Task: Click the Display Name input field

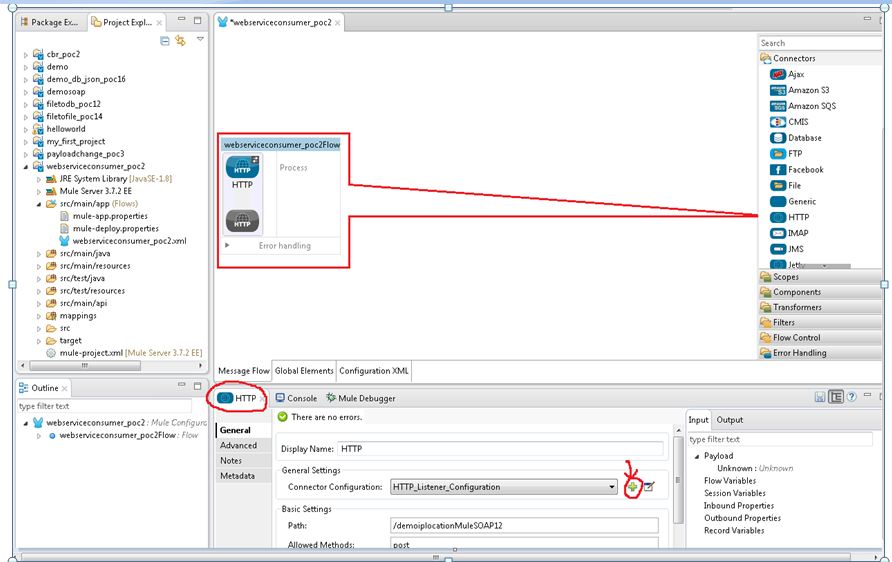Action: tap(500, 449)
